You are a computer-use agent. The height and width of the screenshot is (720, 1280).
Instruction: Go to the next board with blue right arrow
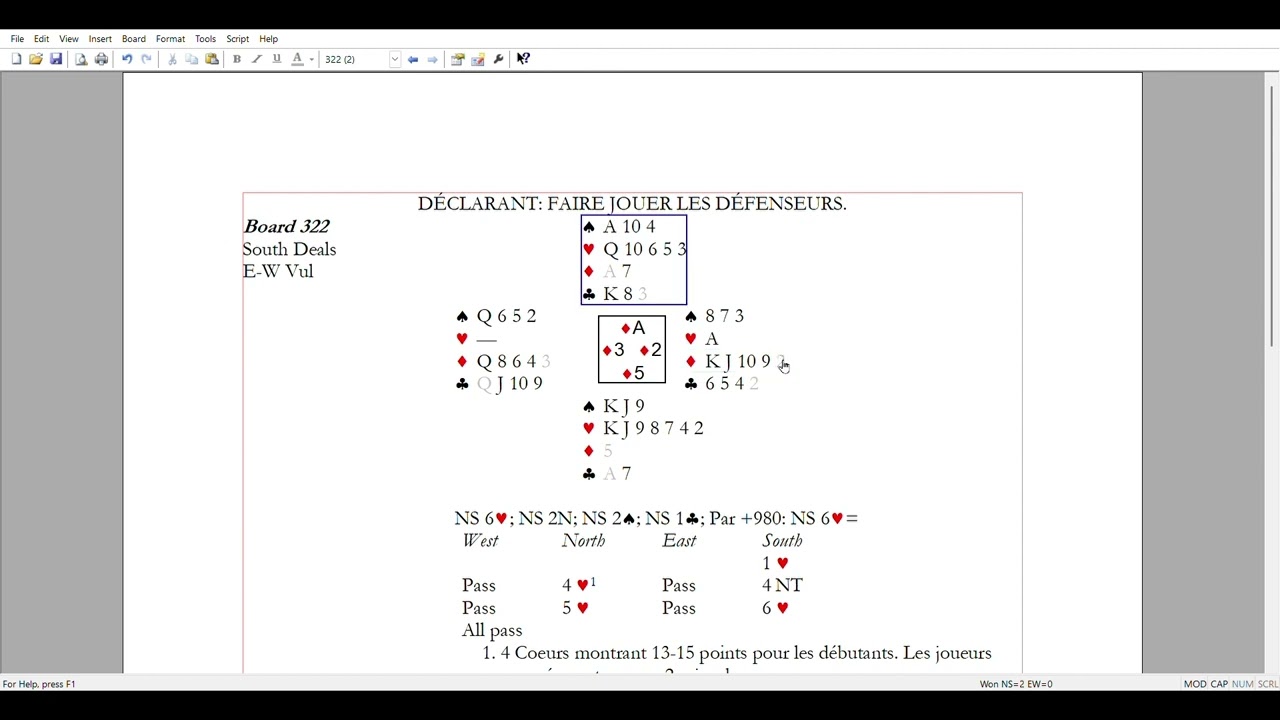tap(432, 59)
